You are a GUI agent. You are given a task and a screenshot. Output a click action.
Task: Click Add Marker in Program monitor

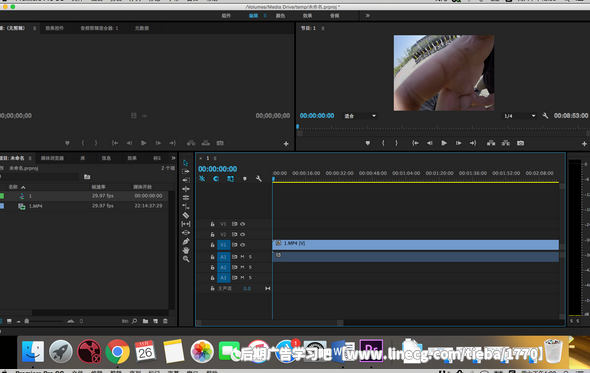coord(368,143)
